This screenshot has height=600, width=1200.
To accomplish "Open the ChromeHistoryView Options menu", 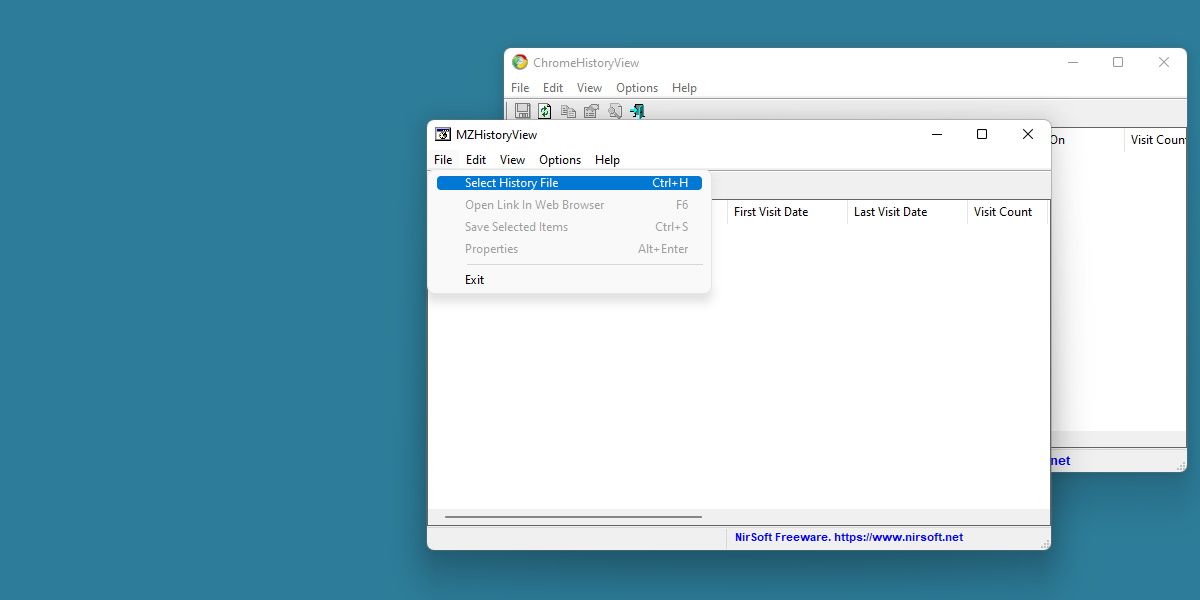I will pyautogui.click(x=637, y=88).
